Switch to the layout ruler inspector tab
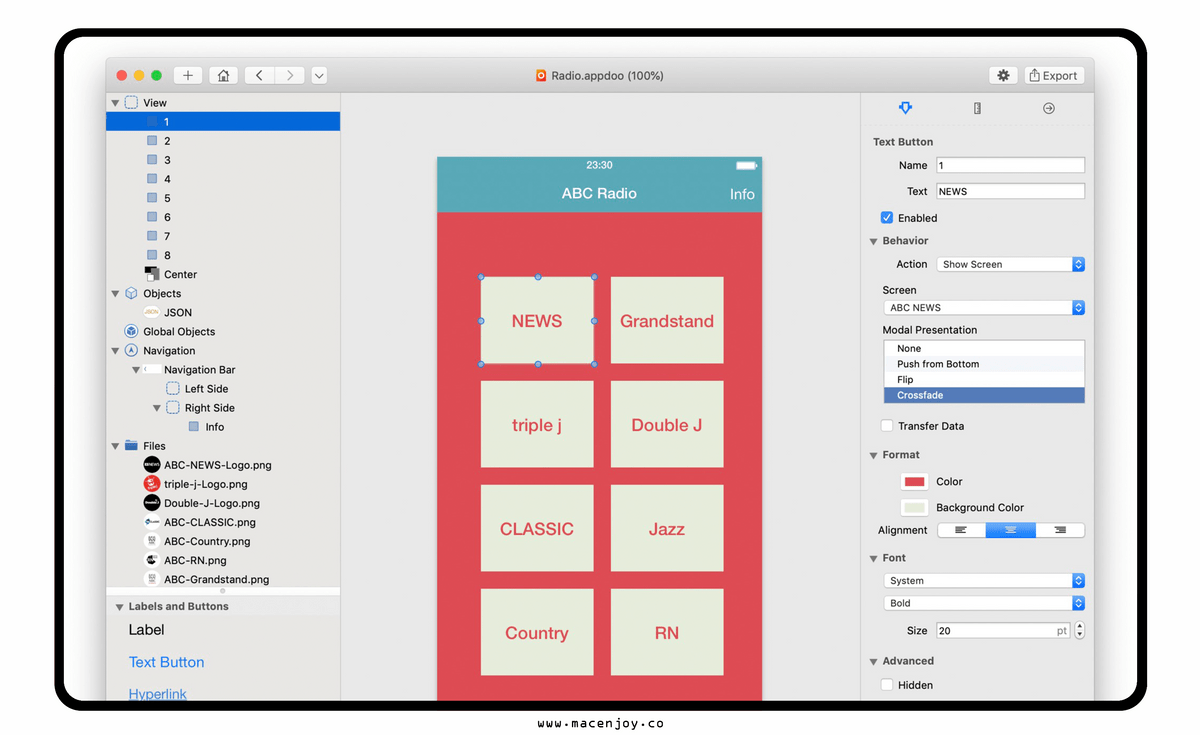Viewport: 1200px width, 735px height. [977, 108]
